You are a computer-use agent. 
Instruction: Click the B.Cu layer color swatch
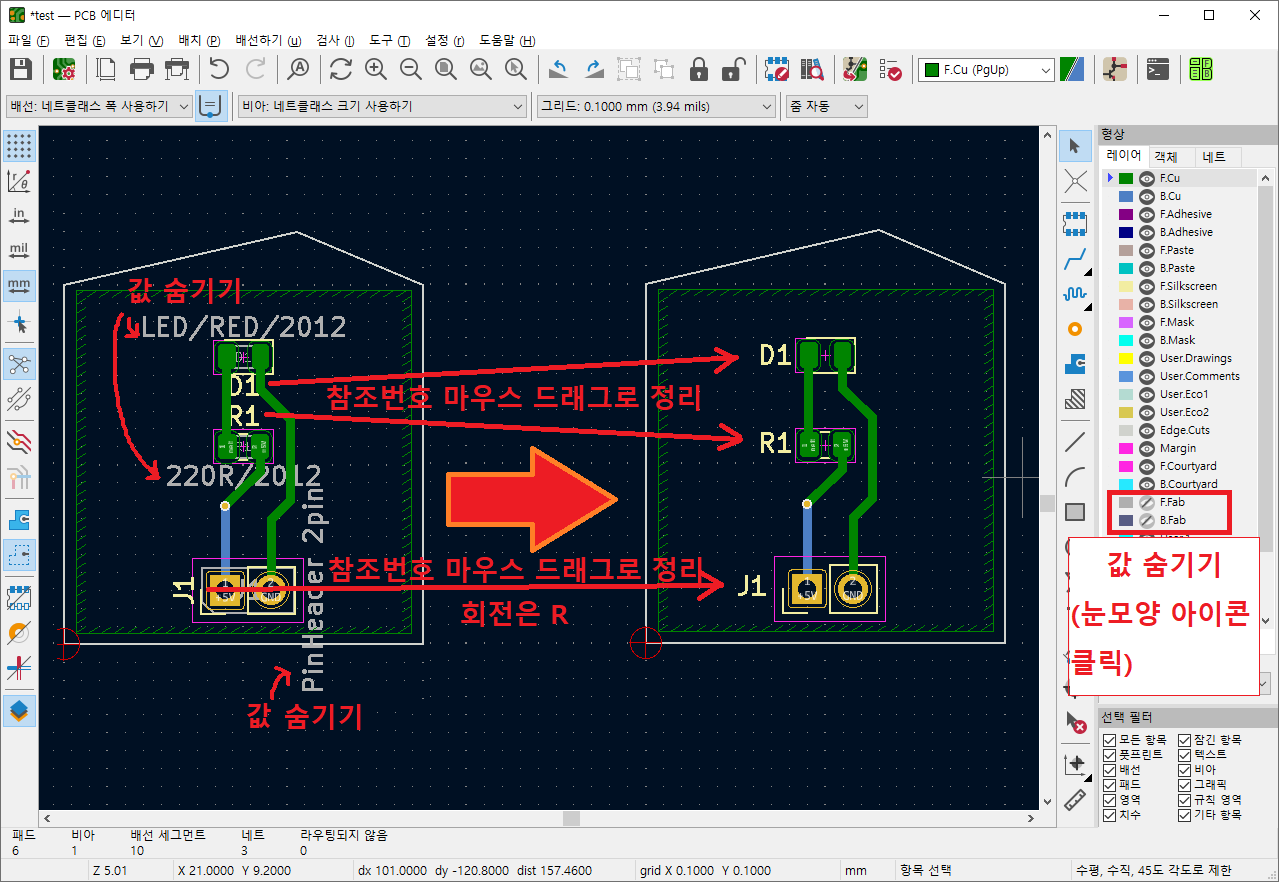click(x=1126, y=196)
